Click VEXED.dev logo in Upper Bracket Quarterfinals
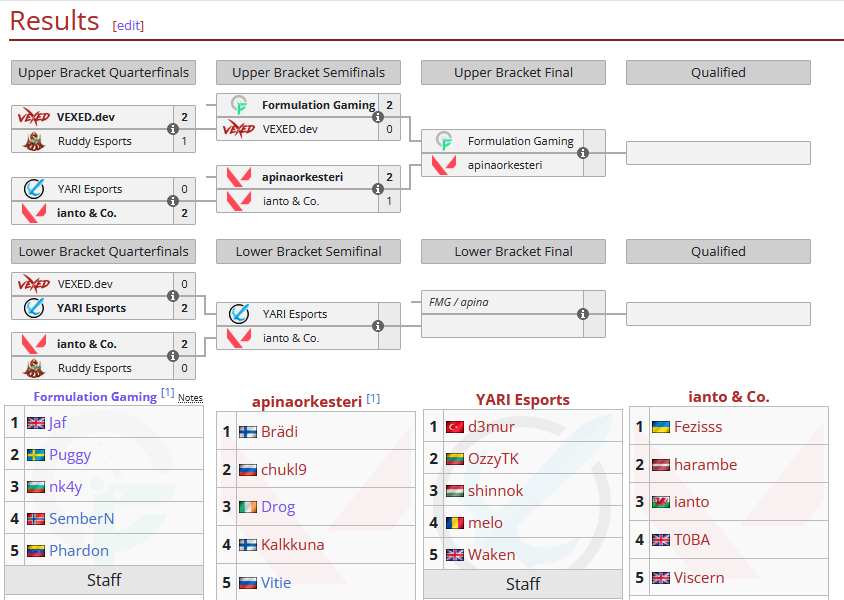The image size is (844, 600). (x=33, y=117)
